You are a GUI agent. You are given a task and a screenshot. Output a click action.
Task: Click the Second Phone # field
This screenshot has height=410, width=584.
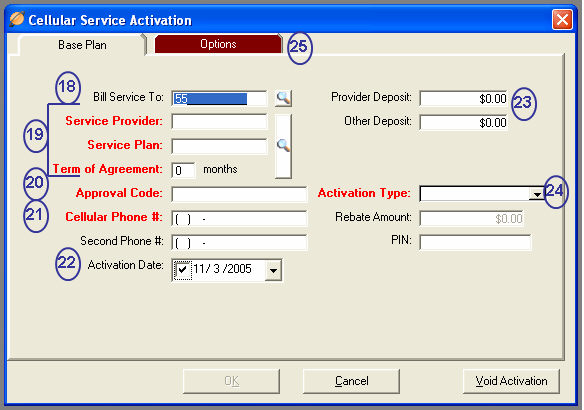pyautogui.click(x=239, y=242)
